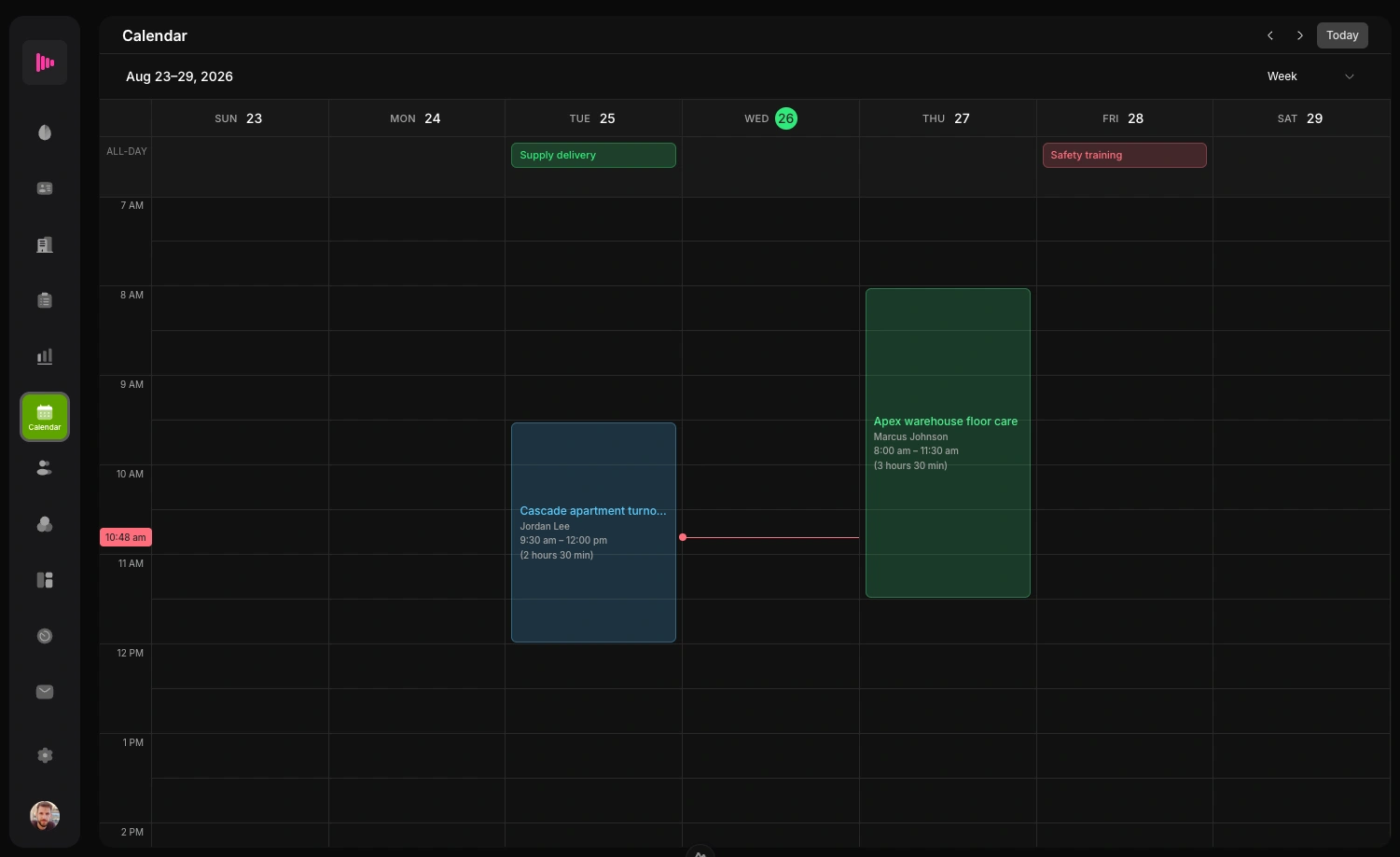
Task: Open the people icon in sidebar
Action: pos(45,468)
